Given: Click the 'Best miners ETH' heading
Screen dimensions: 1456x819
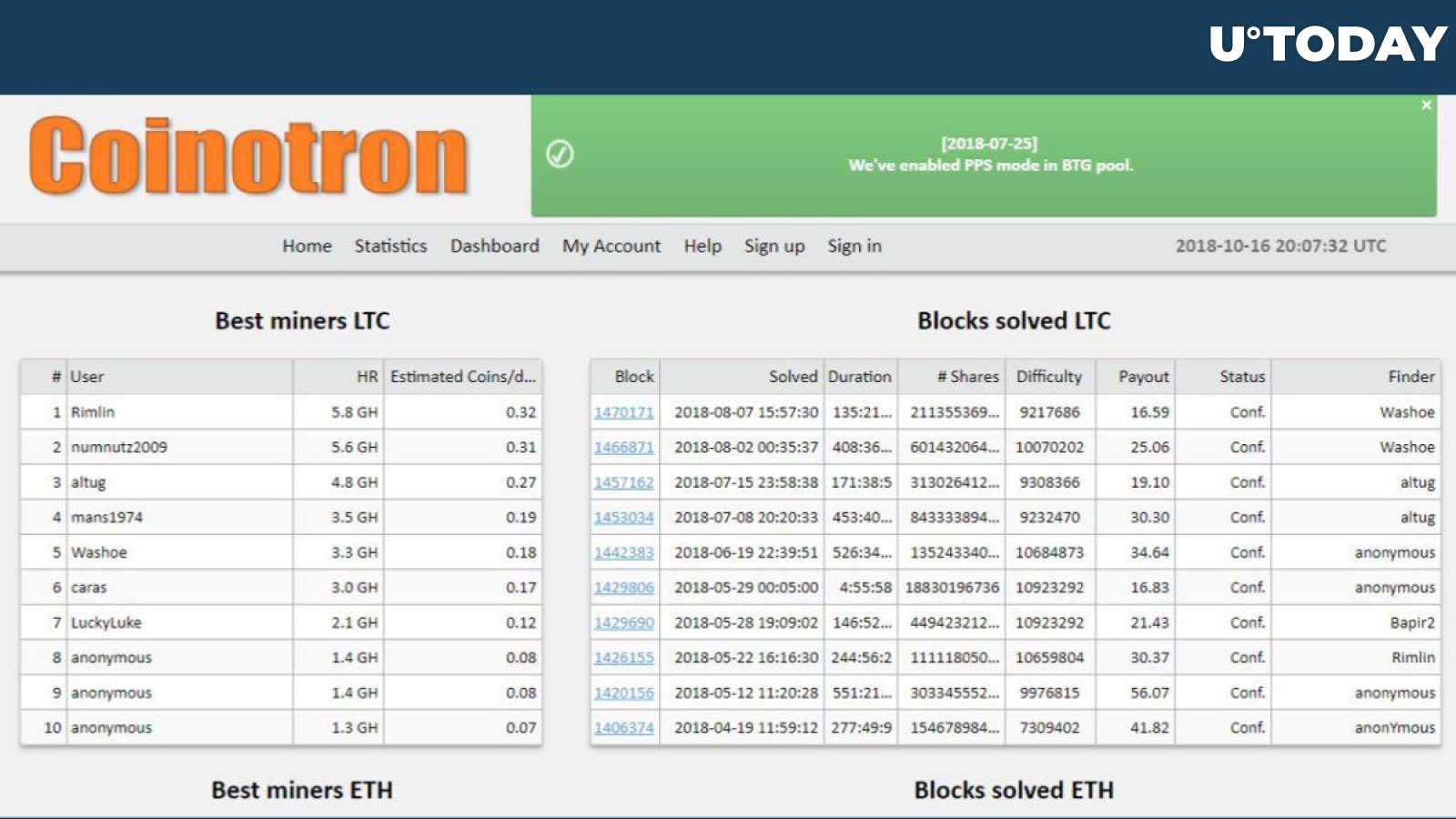Looking at the screenshot, I should coord(302,790).
